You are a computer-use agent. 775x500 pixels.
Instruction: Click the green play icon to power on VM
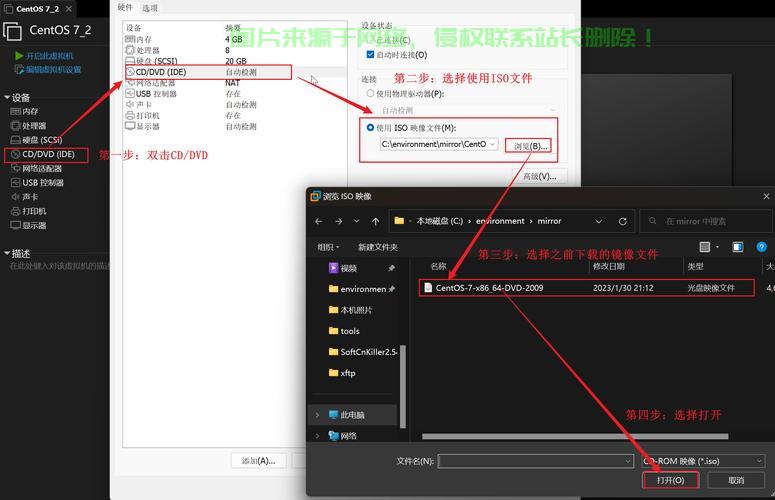(x=19, y=56)
